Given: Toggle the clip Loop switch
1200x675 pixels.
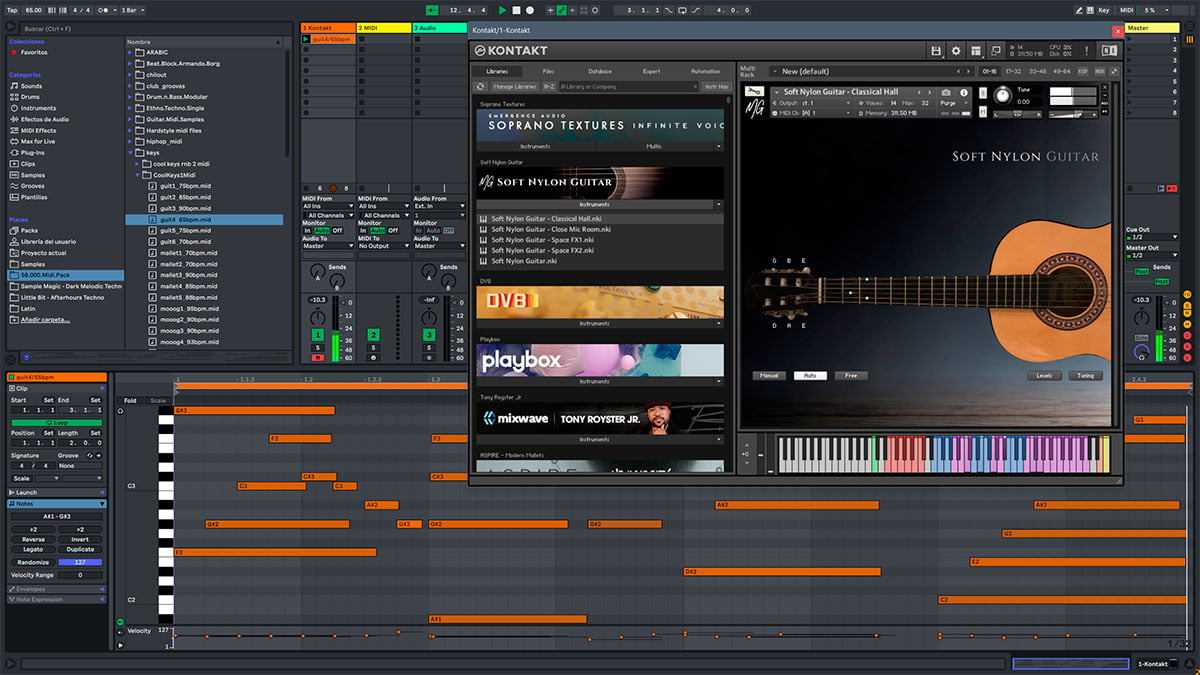Looking at the screenshot, I should coord(57,422).
